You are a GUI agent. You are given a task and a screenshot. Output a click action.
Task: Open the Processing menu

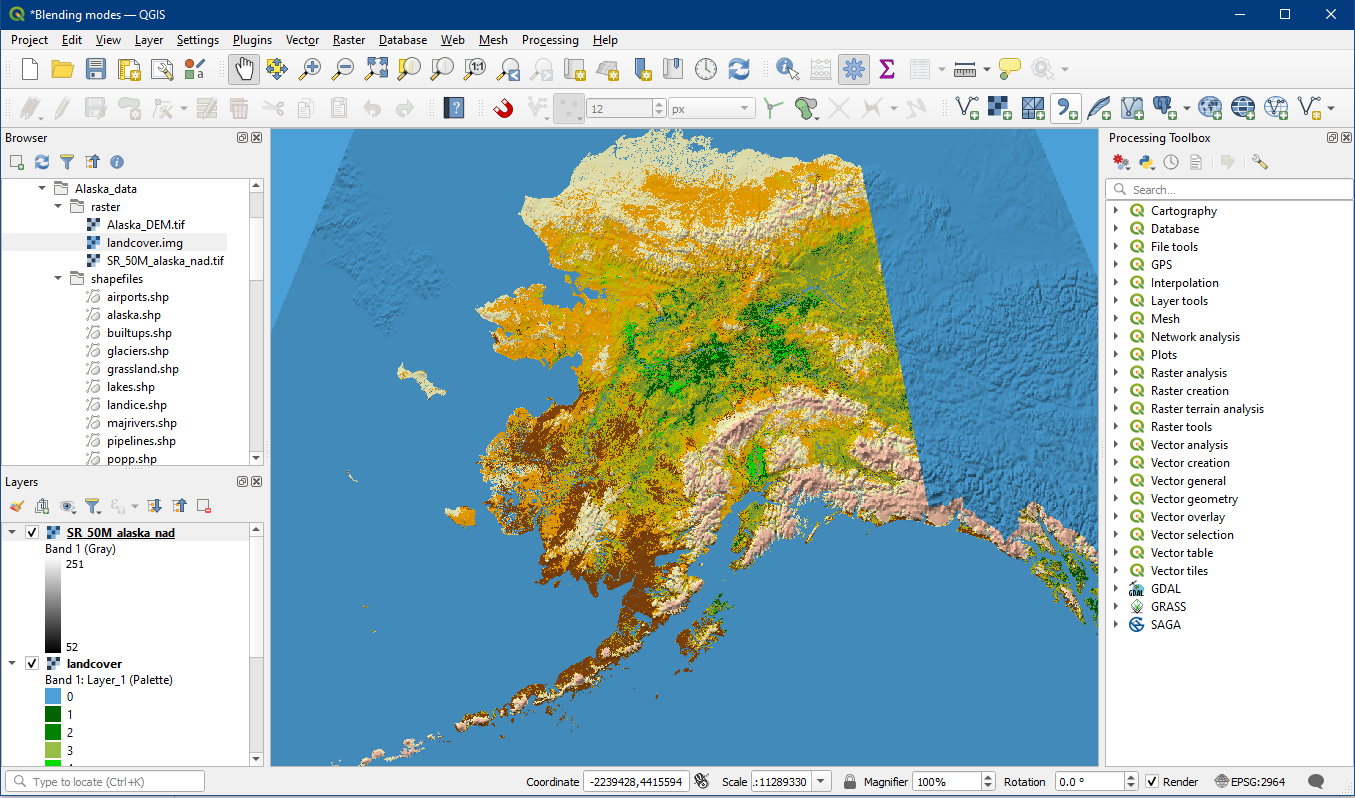[549, 40]
